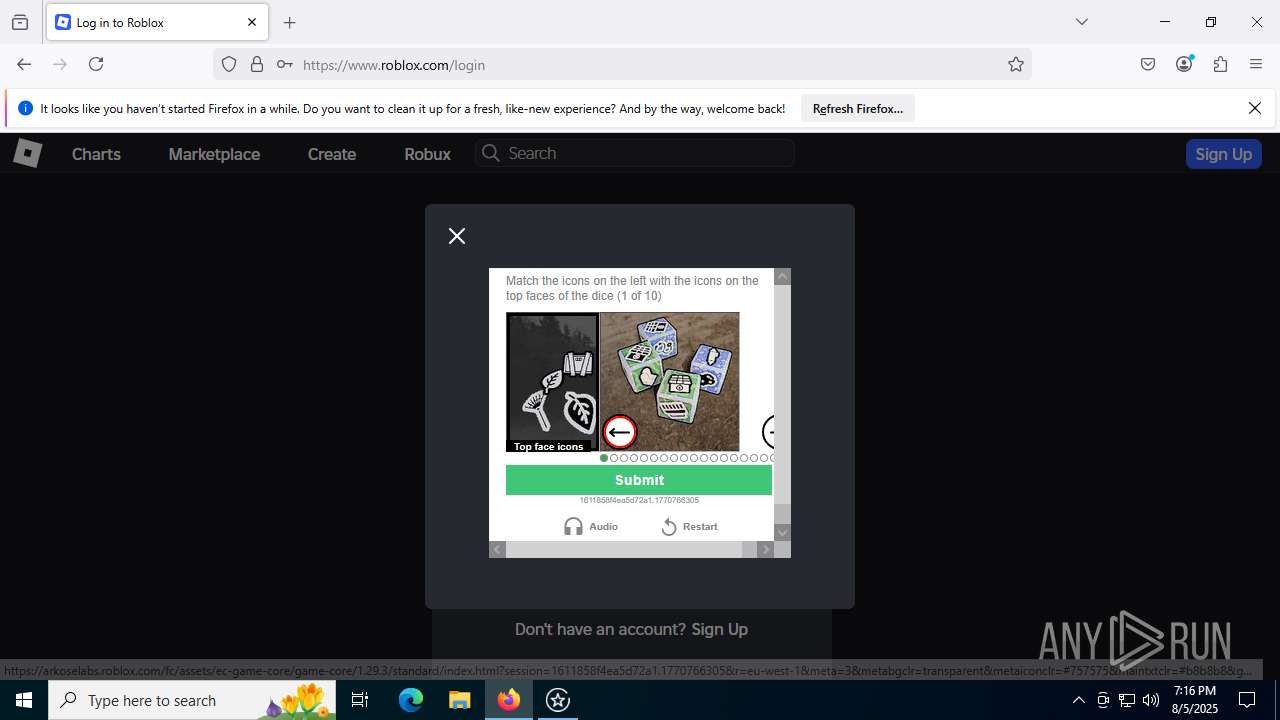Click the captcha horizontal scrollbar left arrow
The height and width of the screenshot is (720, 1280).
[x=497, y=549]
